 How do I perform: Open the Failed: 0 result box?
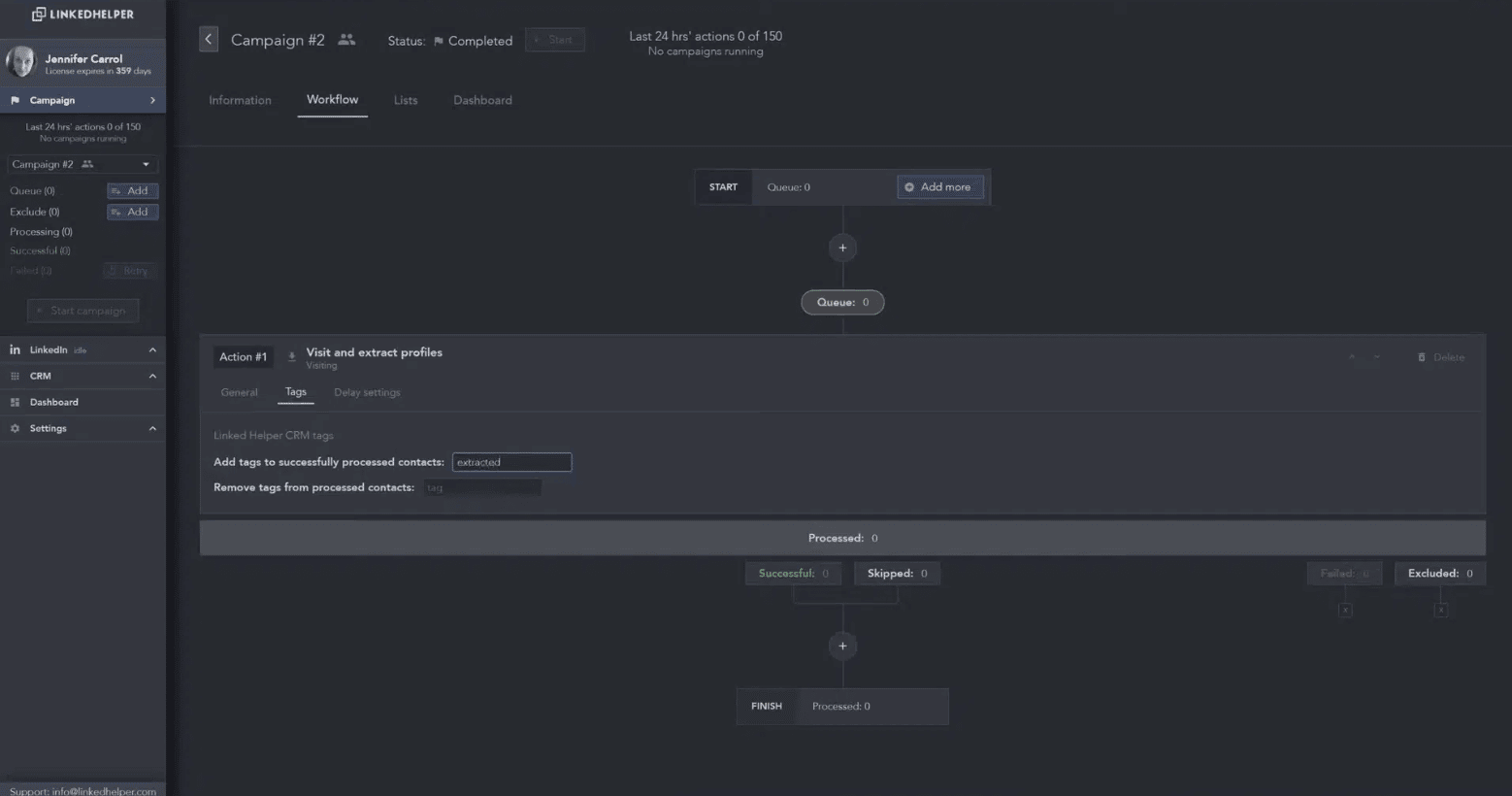pyautogui.click(x=1344, y=574)
